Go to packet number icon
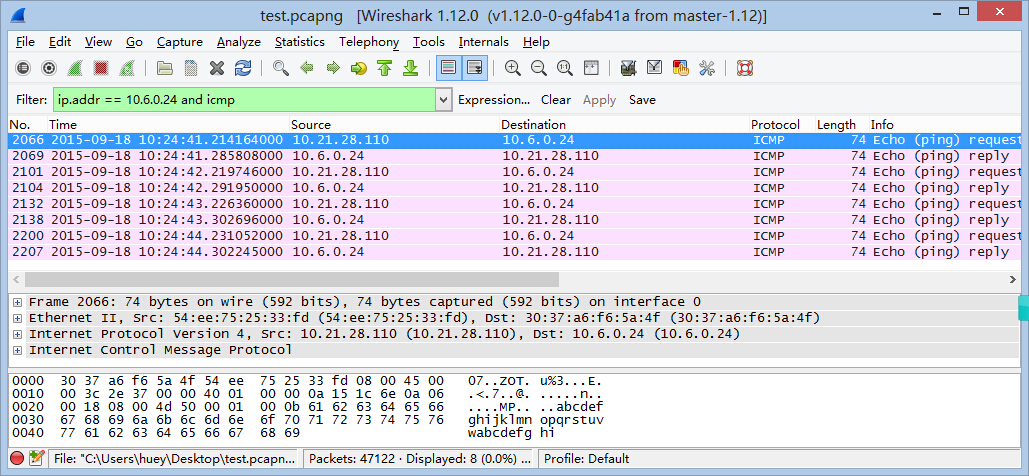The height and width of the screenshot is (476, 1029). 358,68
